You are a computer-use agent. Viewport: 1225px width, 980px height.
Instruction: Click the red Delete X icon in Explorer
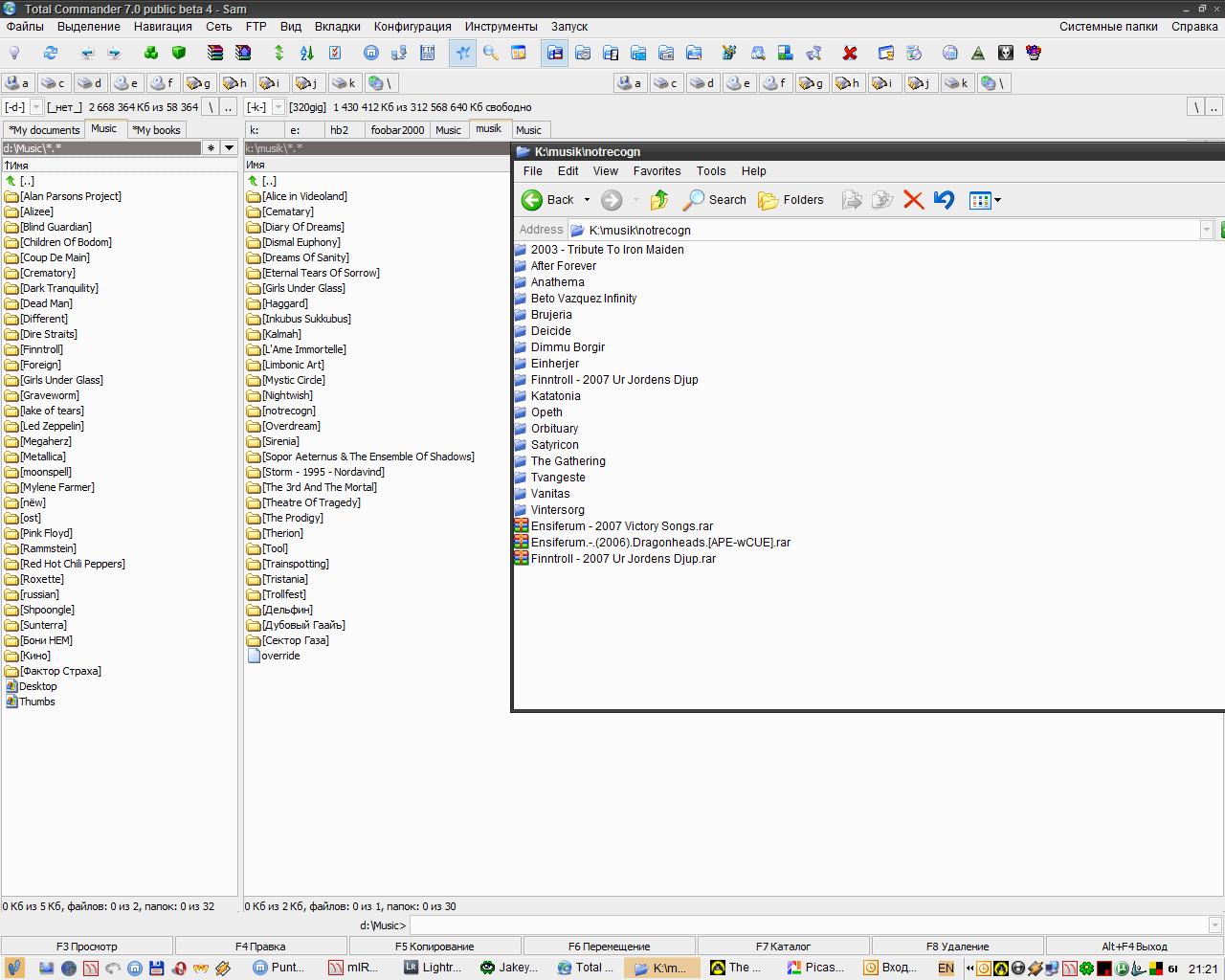[913, 200]
